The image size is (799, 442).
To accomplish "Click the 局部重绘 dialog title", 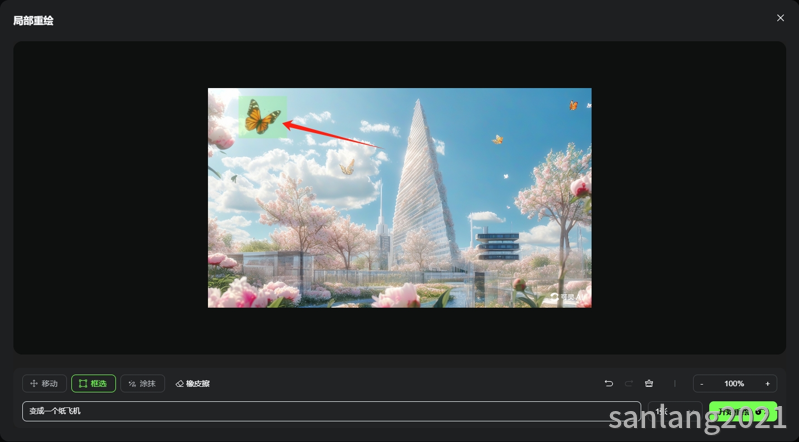I will (33, 20).
